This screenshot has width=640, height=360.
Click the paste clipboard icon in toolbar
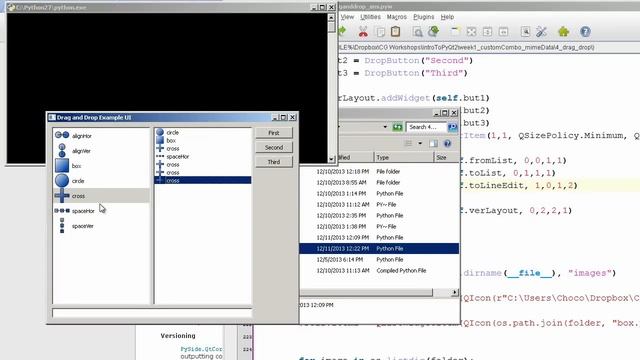tap(395, 31)
